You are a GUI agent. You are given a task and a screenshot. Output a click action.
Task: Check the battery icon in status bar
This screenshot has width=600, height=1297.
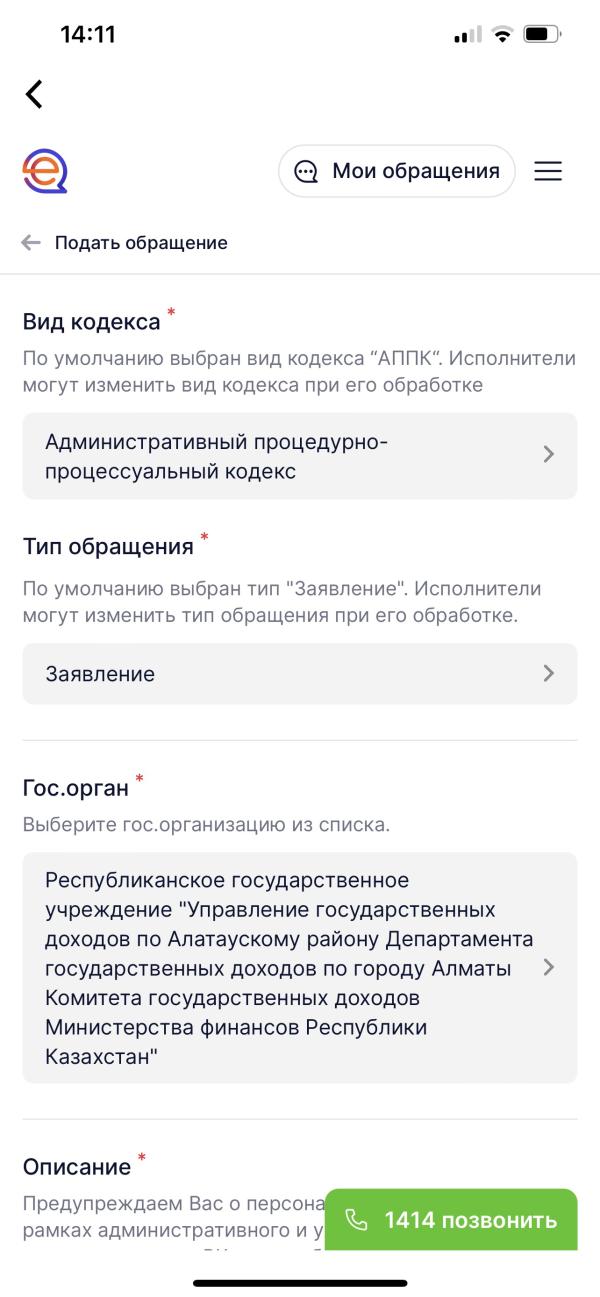pyautogui.click(x=542, y=35)
